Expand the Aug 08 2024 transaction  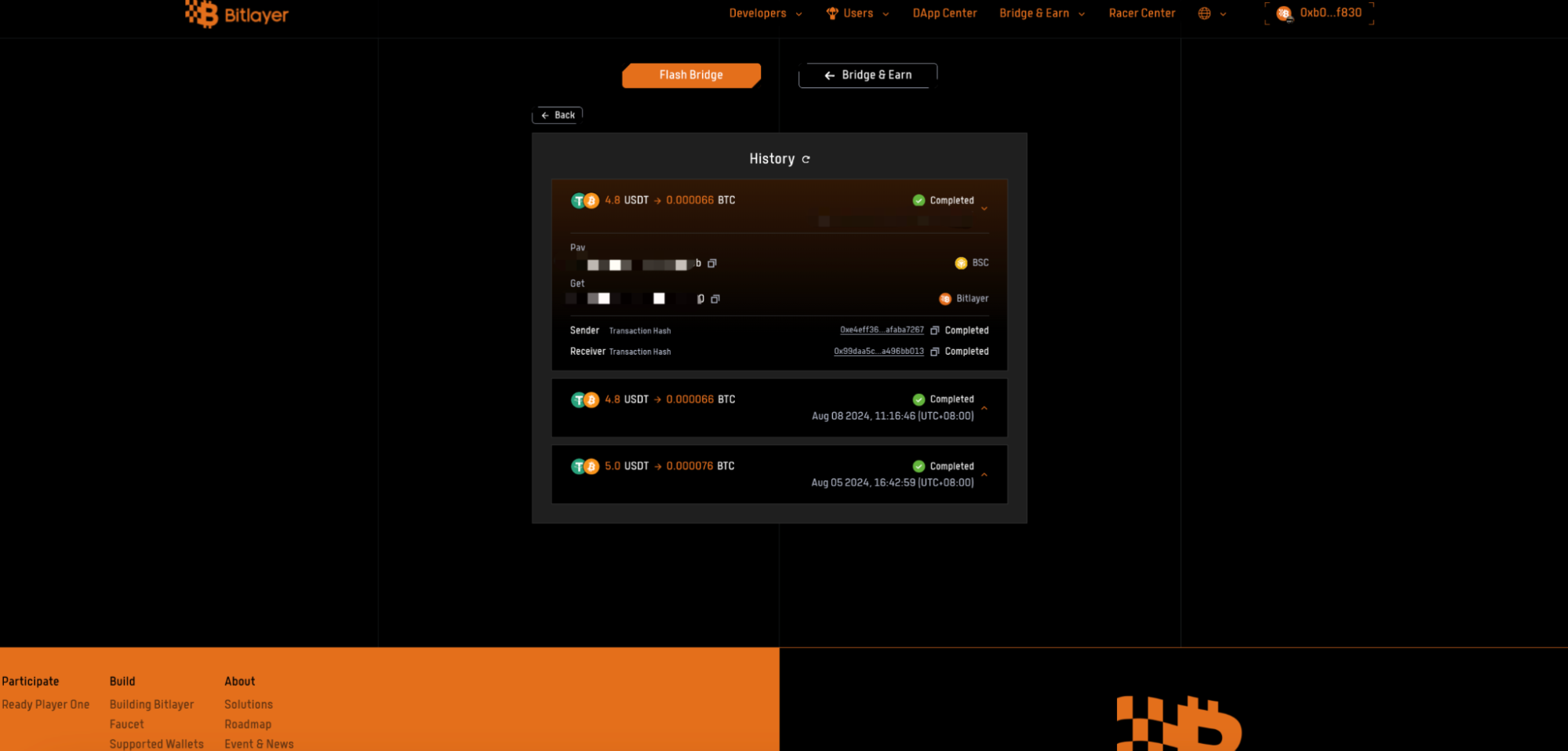pos(984,408)
